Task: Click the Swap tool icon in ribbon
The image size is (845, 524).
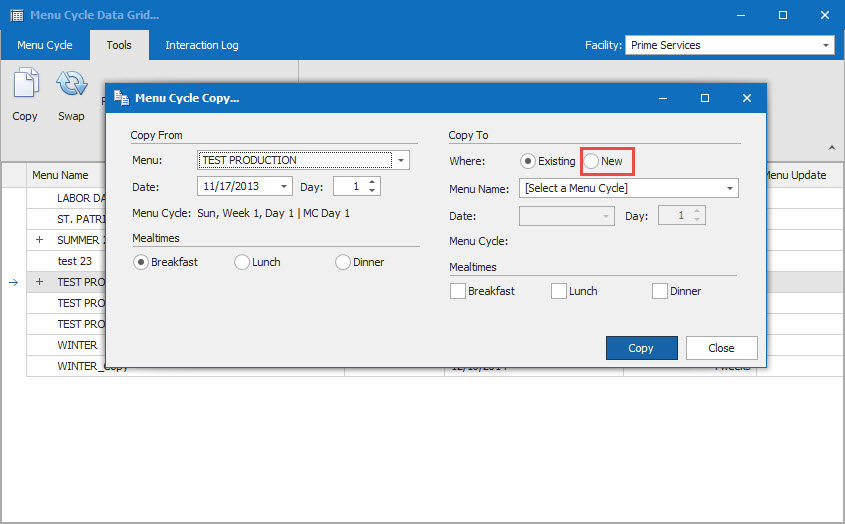Action: [x=71, y=82]
